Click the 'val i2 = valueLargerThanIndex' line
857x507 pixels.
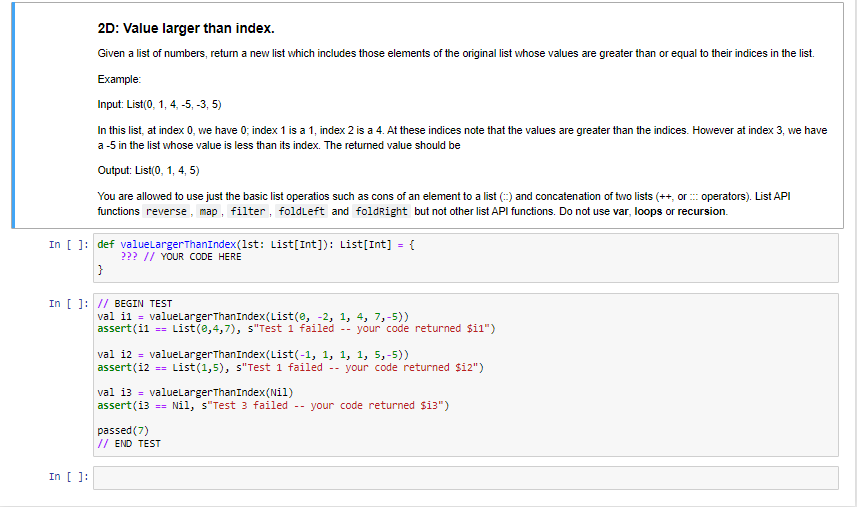(x=253, y=355)
